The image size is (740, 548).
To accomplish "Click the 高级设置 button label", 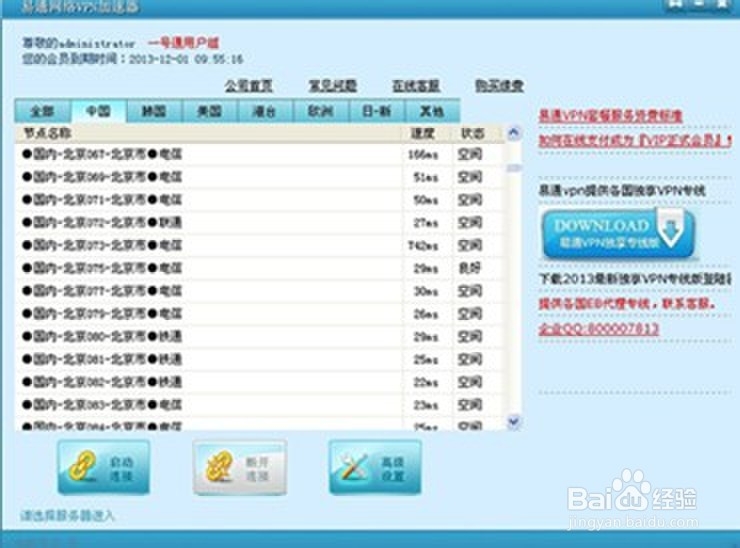I will [x=394, y=469].
